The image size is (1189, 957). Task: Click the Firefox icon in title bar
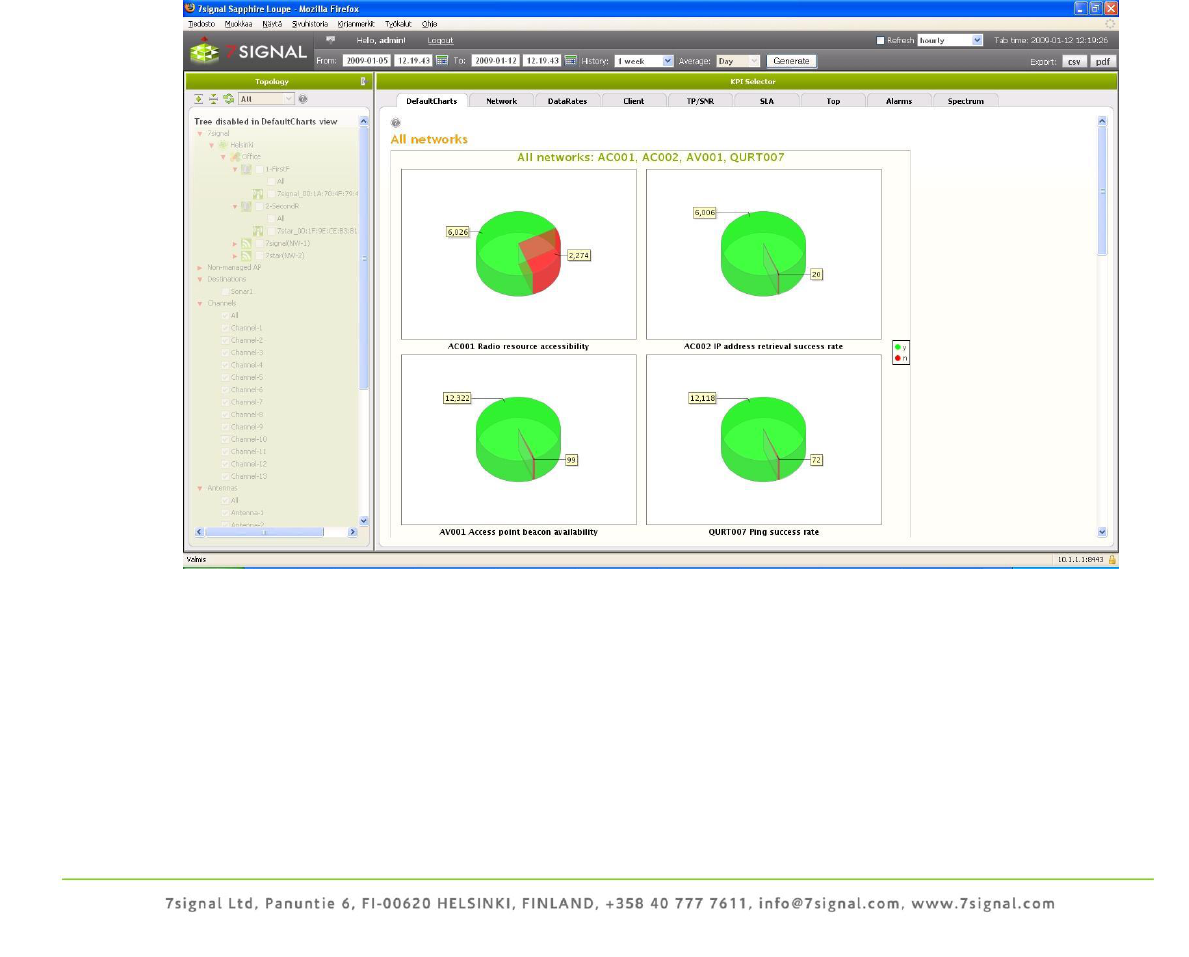tap(190, 8)
